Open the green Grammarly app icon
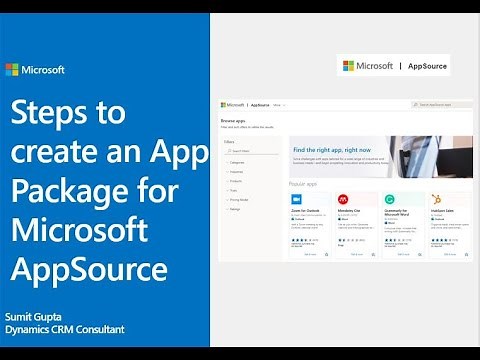Image resolution: width=480 pixels, height=360 pixels. (x=390, y=199)
